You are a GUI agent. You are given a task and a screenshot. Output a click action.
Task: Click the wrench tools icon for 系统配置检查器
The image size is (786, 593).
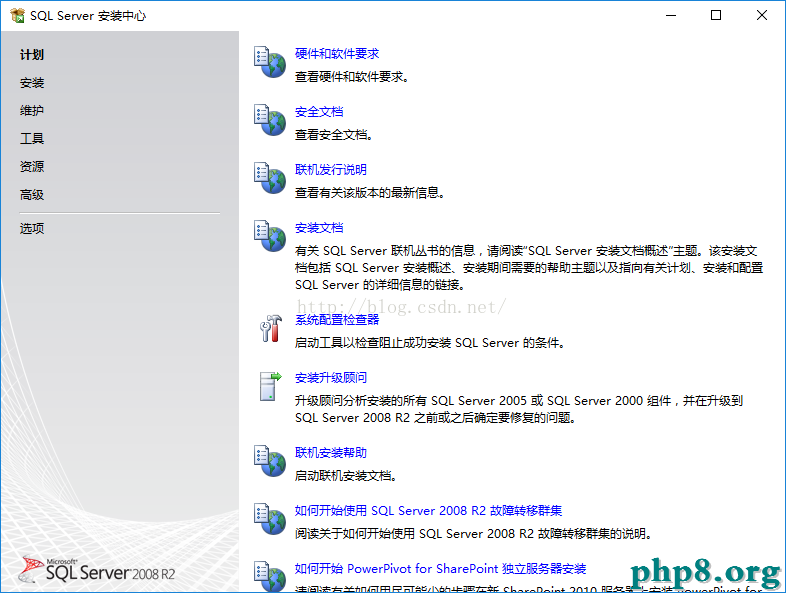click(271, 329)
